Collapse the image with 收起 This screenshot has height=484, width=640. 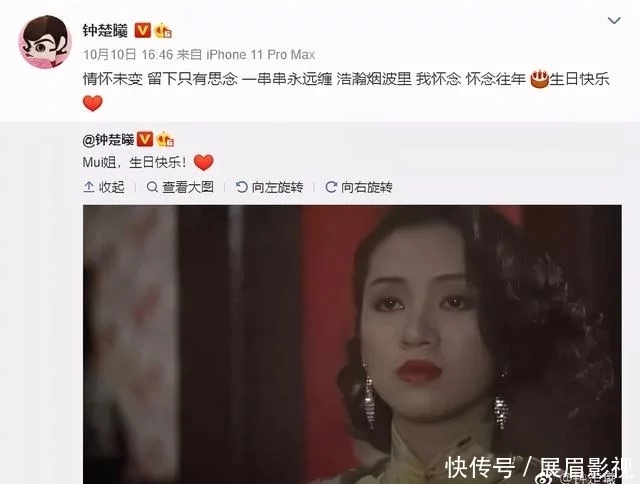click(x=104, y=187)
